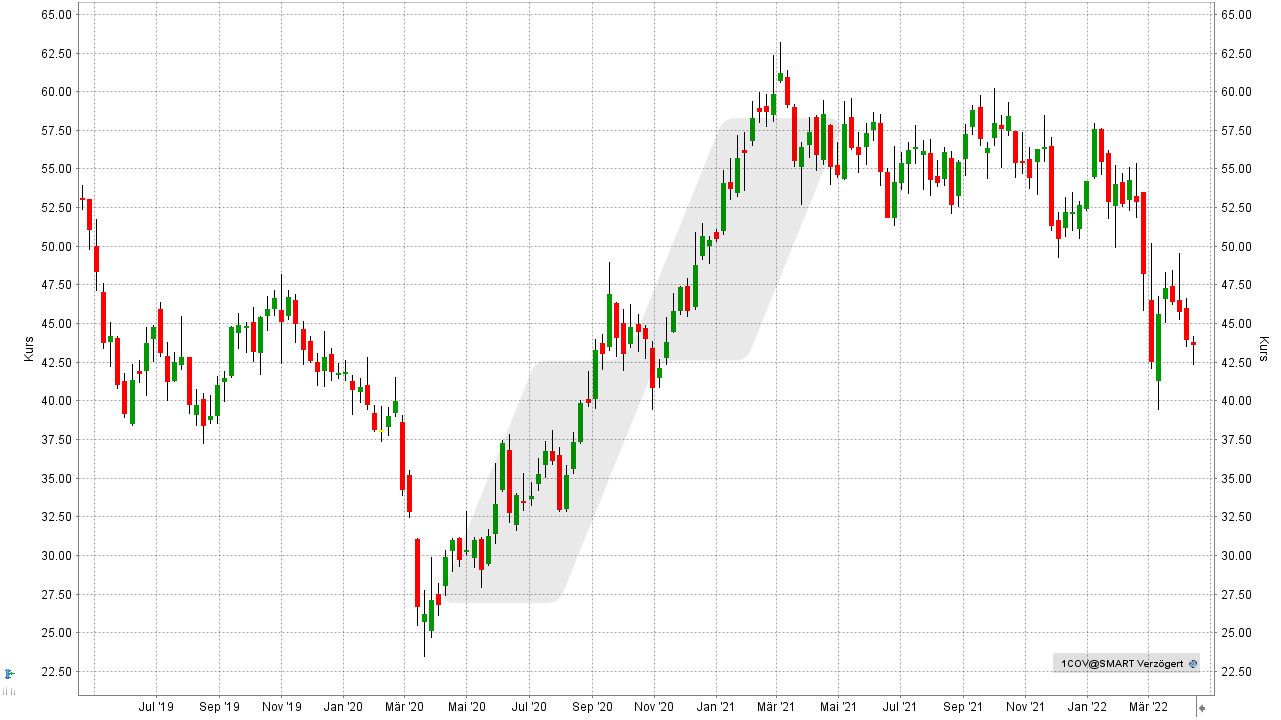This screenshot has height=720, width=1281.
Task: Click the 57.50 value on right price axis
Action: pos(1236,131)
